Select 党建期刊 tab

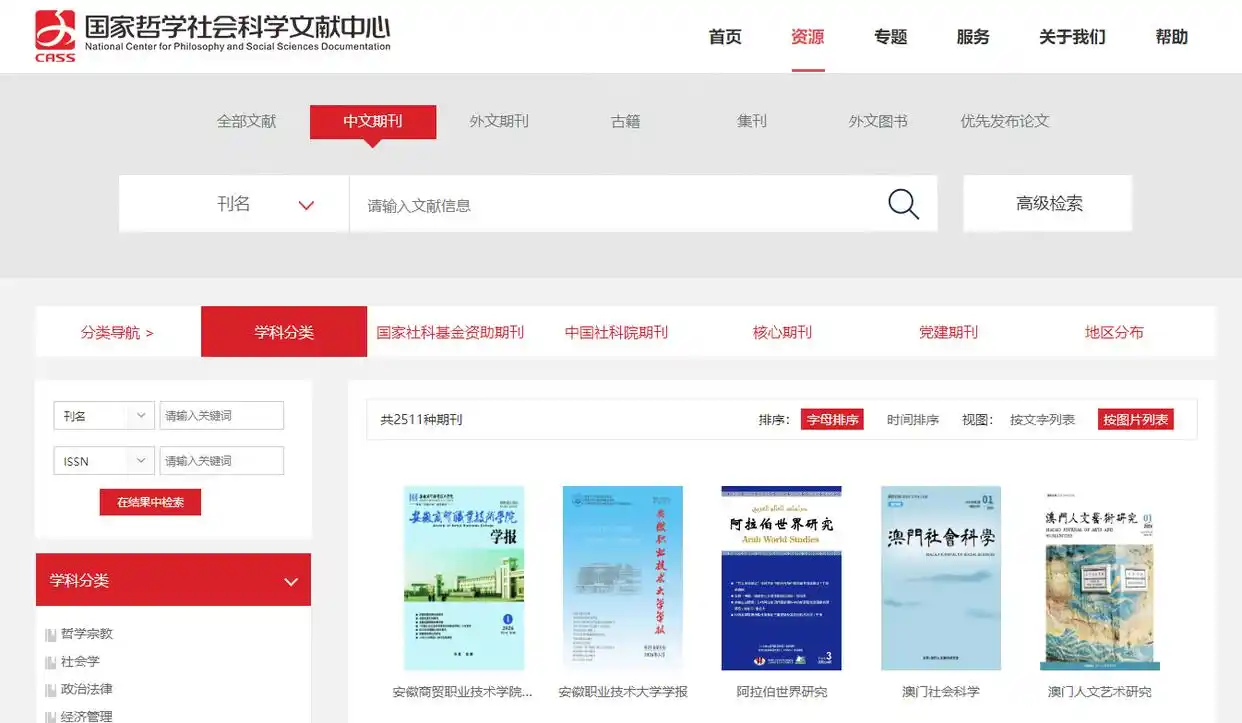948,332
